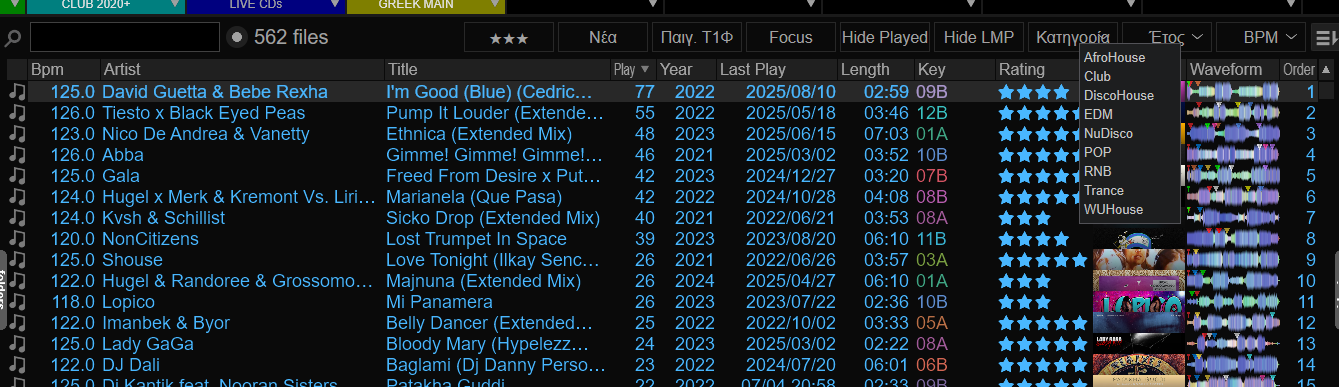Select the music note icon beside Lopico
Screen dimensions: 1339x387
pyautogui.click(x=17, y=301)
